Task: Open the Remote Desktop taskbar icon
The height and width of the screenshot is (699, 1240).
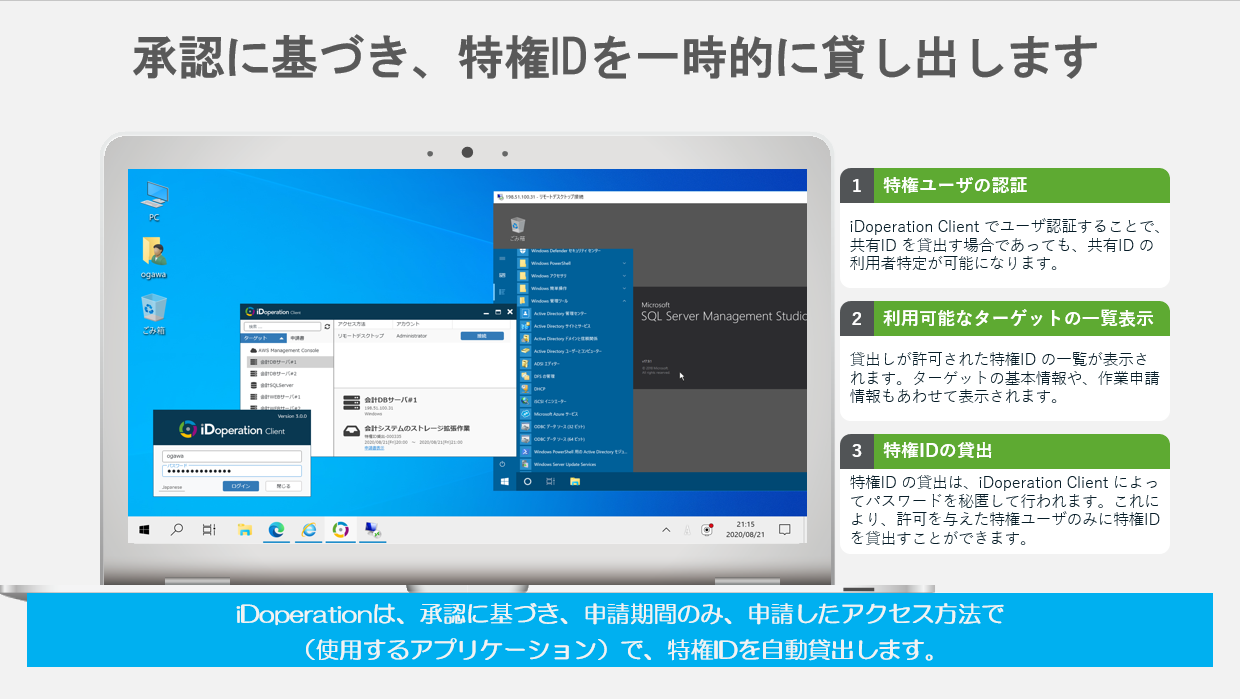Action: click(x=372, y=529)
